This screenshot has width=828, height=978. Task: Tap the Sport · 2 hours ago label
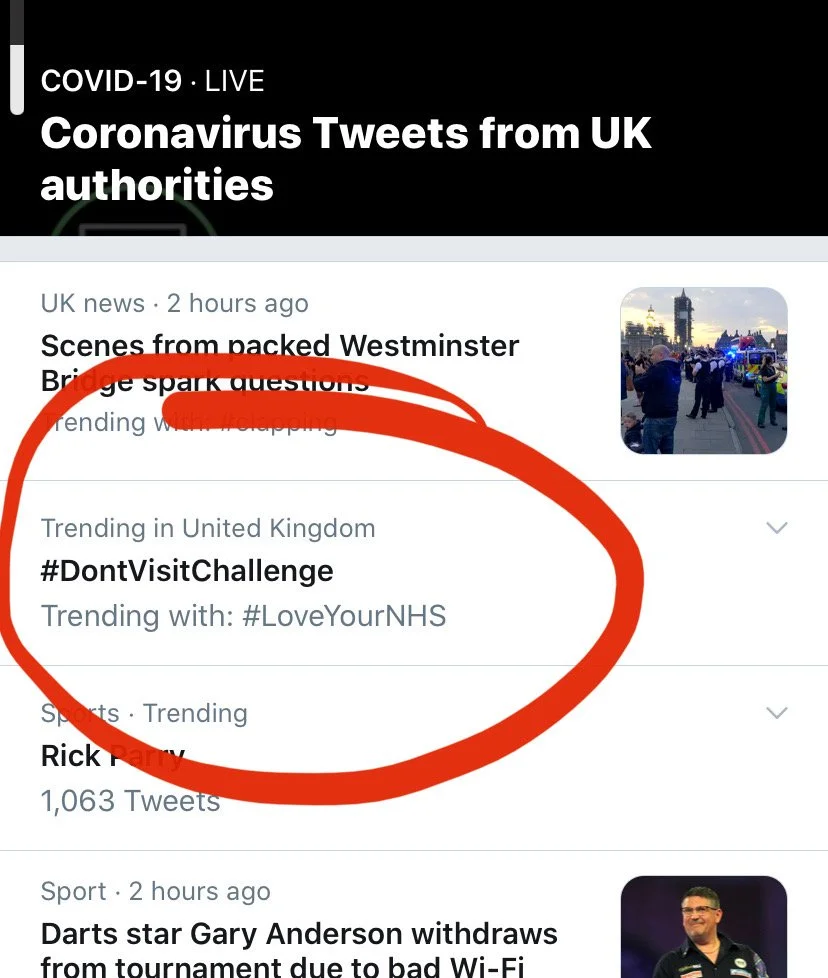[155, 891]
